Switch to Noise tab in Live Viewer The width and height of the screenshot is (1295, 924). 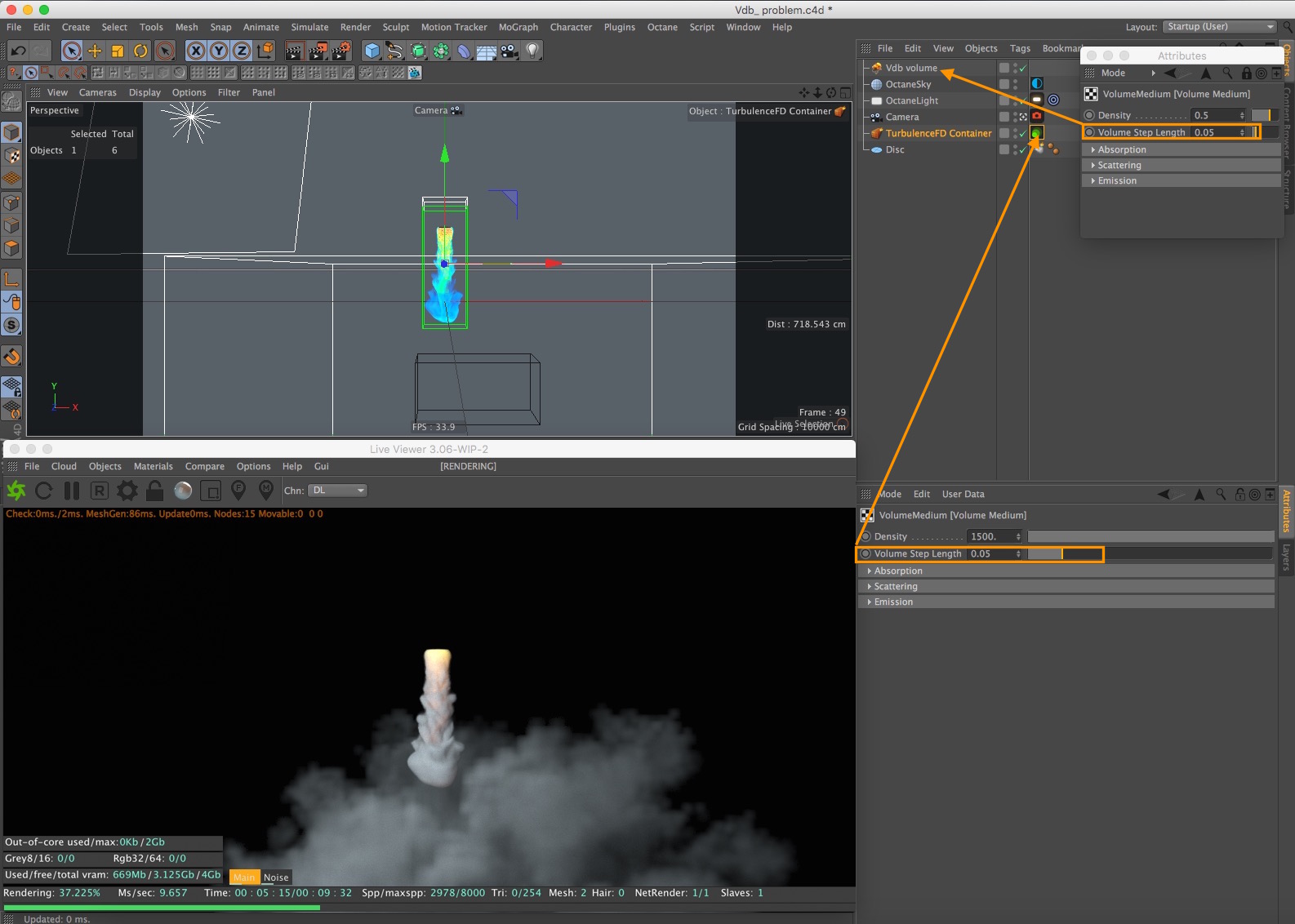point(276,877)
